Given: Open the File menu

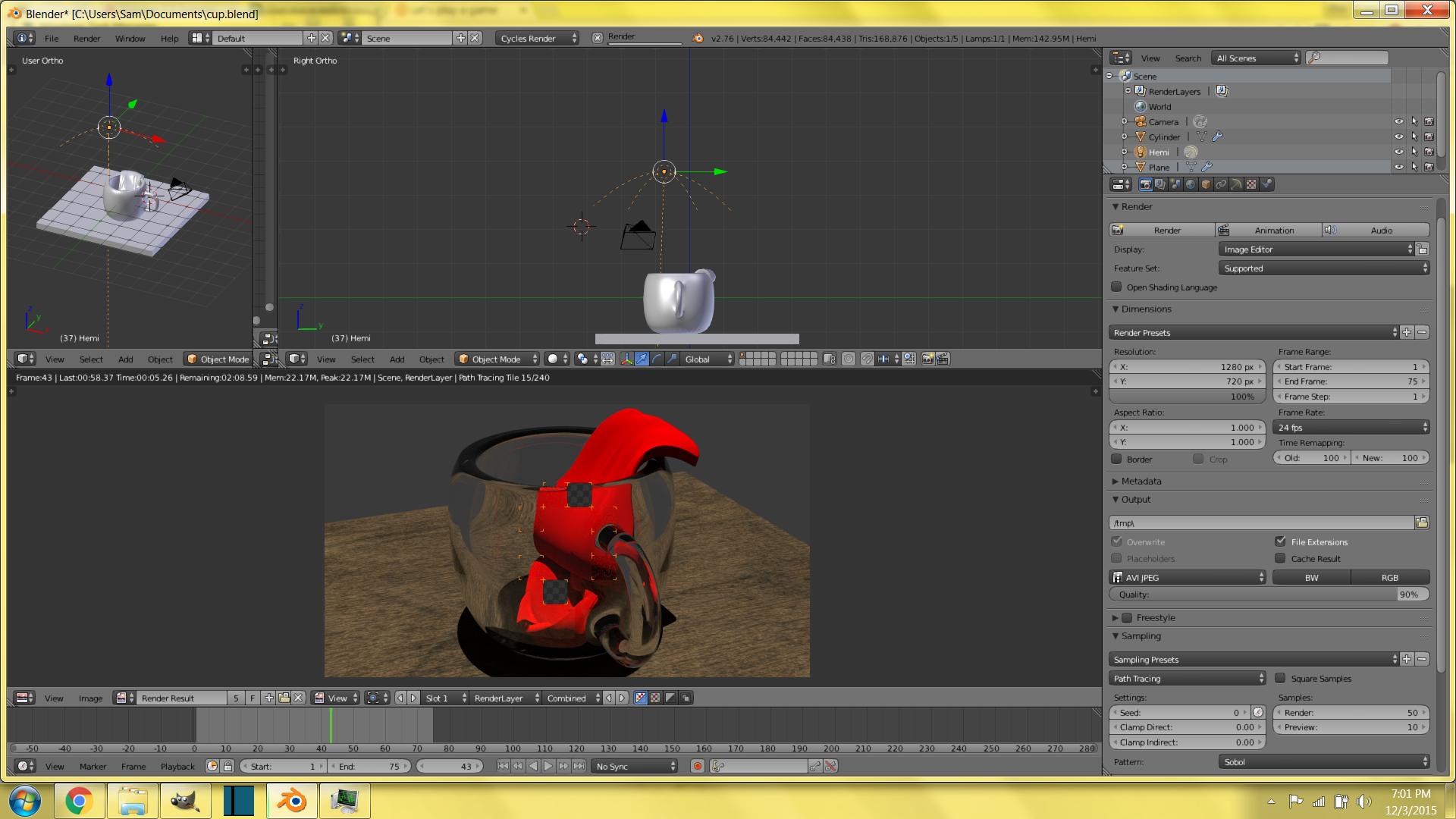Looking at the screenshot, I should pyautogui.click(x=52, y=38).
